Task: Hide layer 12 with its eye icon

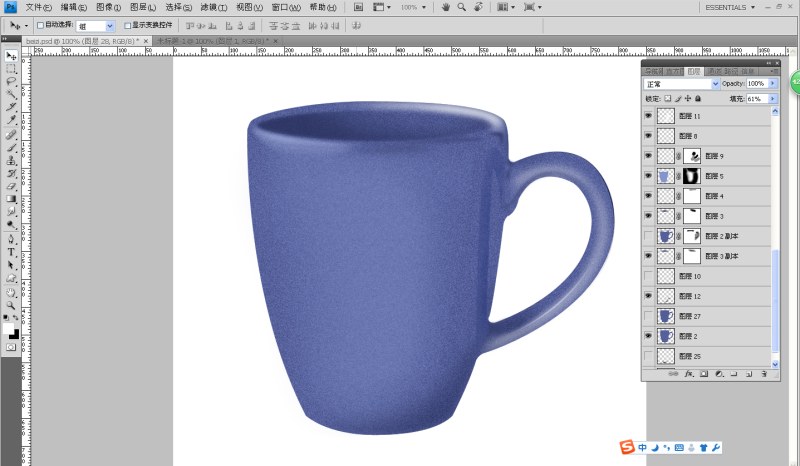Action: pos(648,296)
